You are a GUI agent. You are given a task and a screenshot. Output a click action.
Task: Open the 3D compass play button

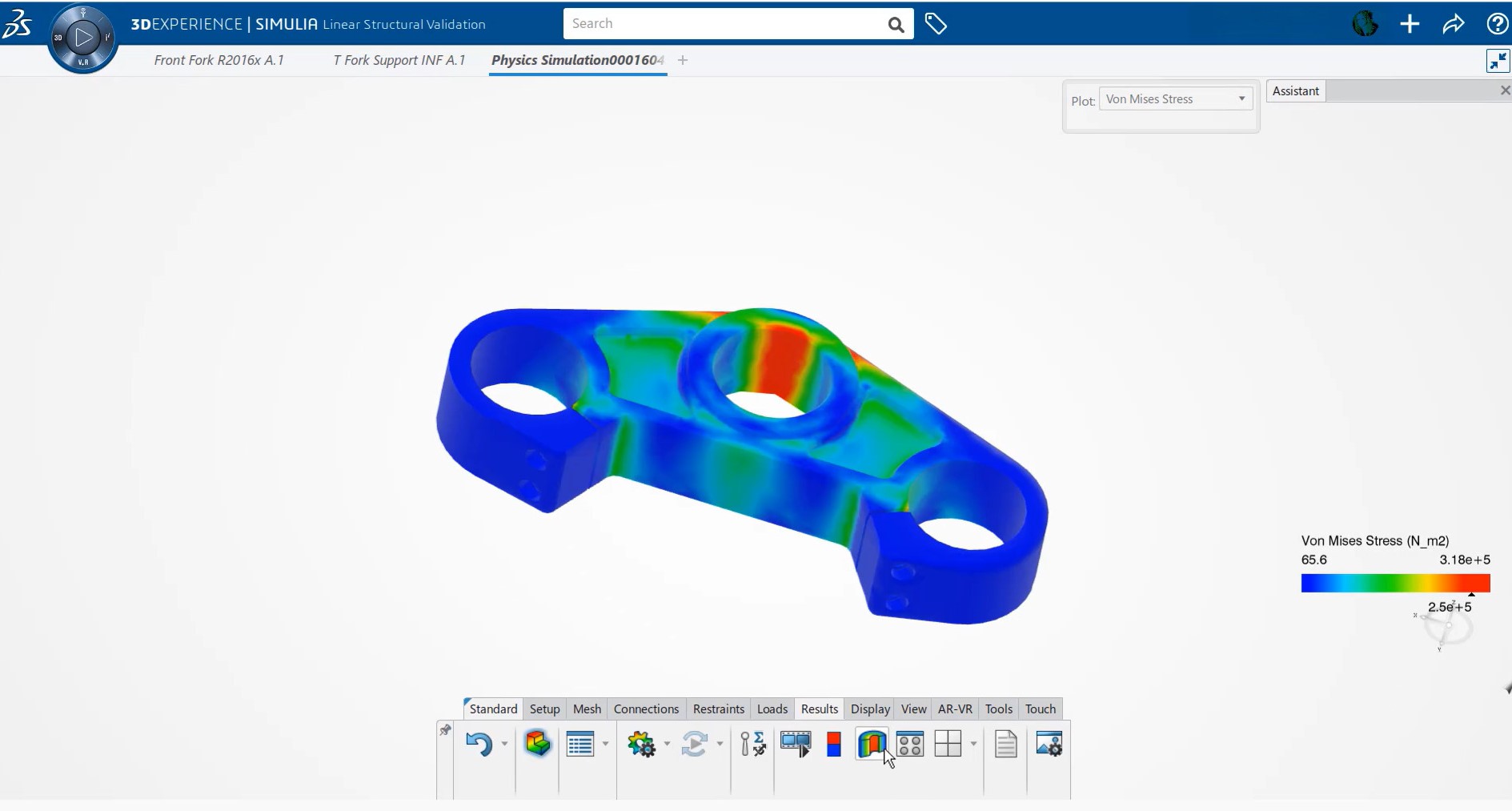pyautogui.click(x=83, y=37)
